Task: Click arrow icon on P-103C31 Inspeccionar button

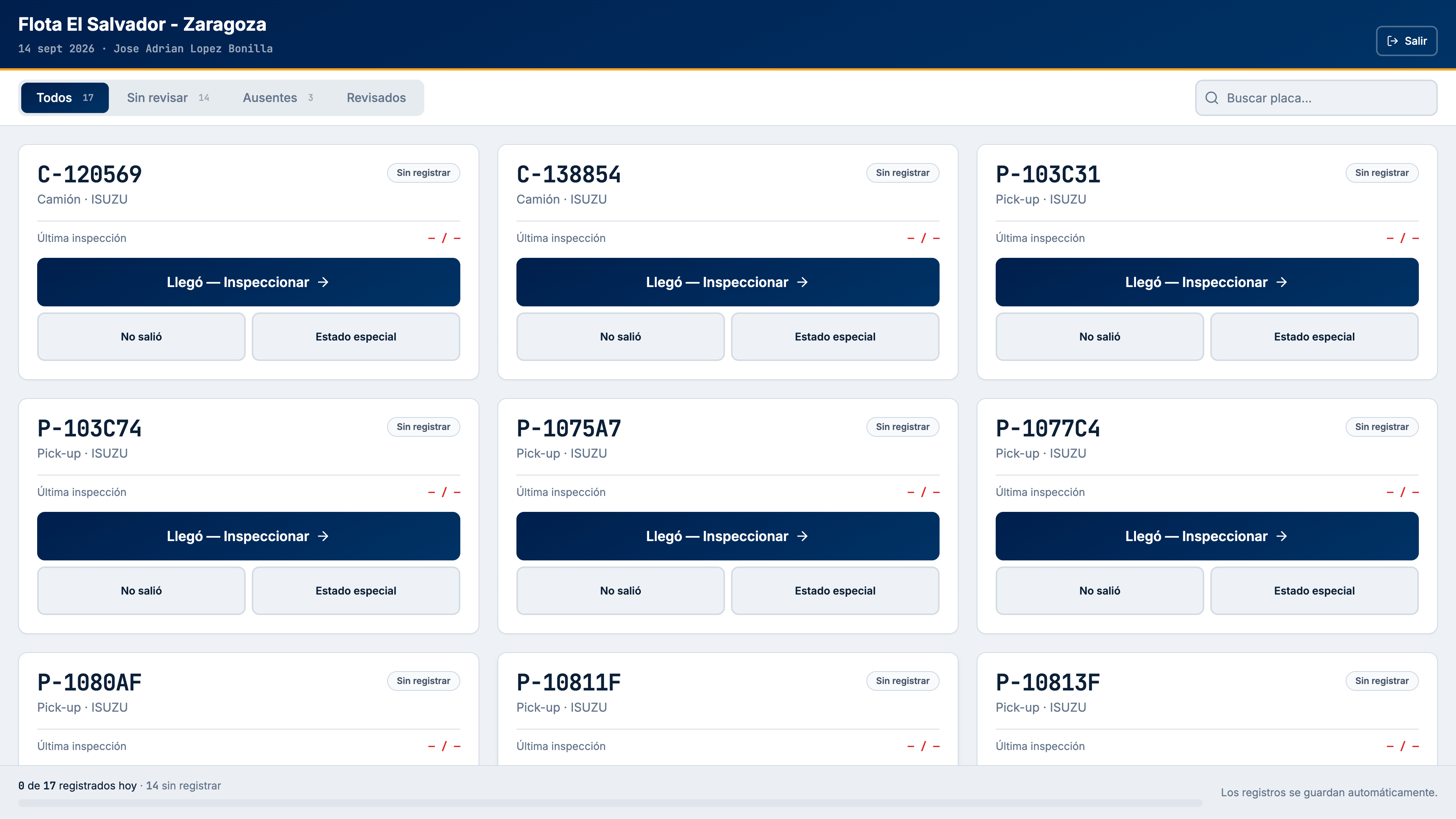Action: (1282, 282)
